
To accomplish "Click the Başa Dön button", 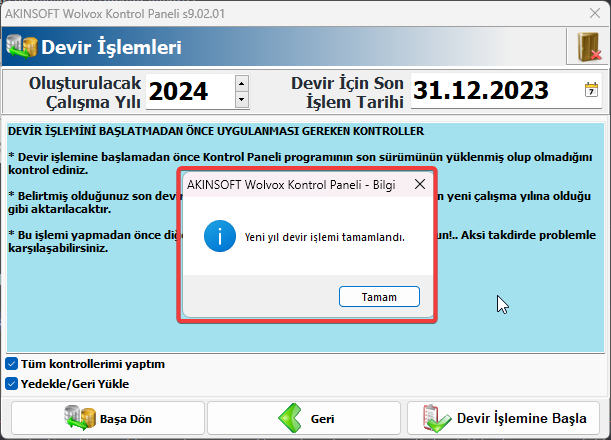I will click(108, 418).
